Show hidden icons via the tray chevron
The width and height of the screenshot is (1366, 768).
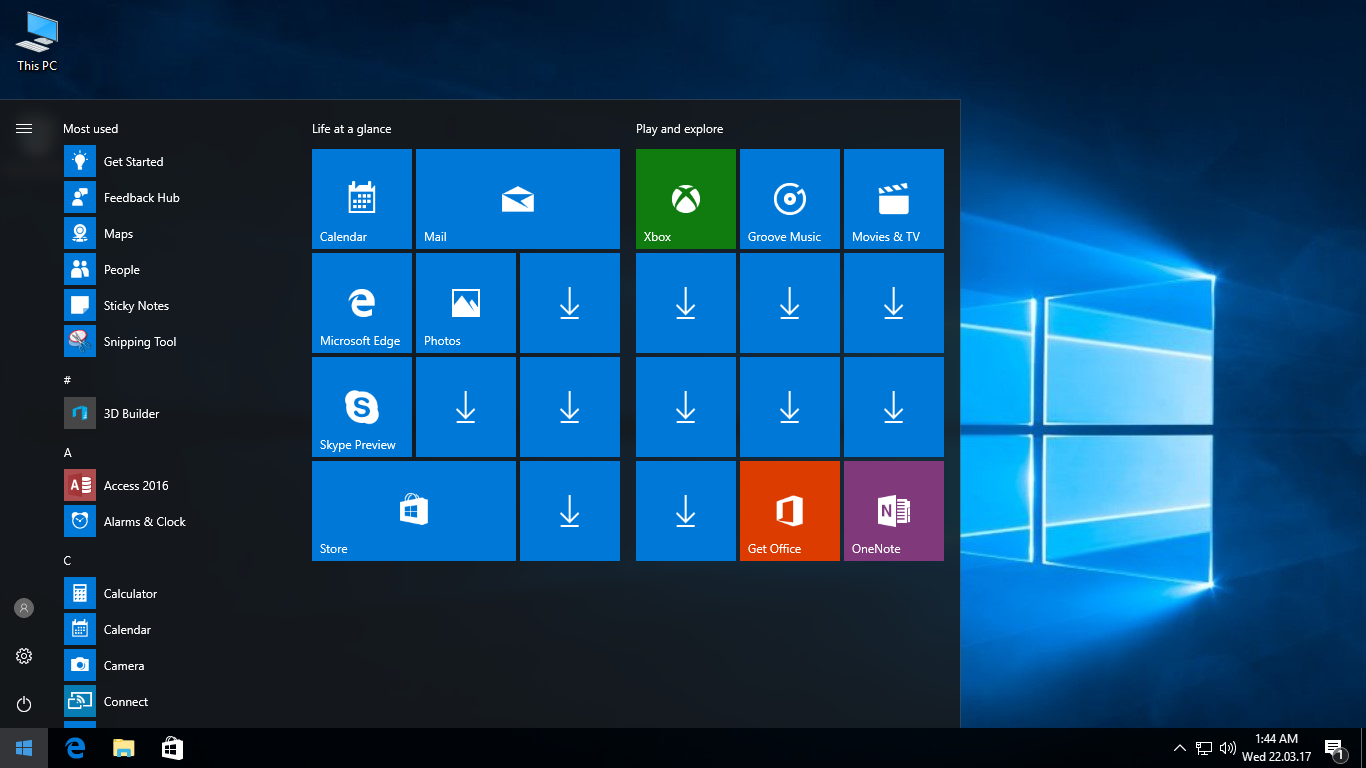pyautogui.click(x=1180, y=748)
